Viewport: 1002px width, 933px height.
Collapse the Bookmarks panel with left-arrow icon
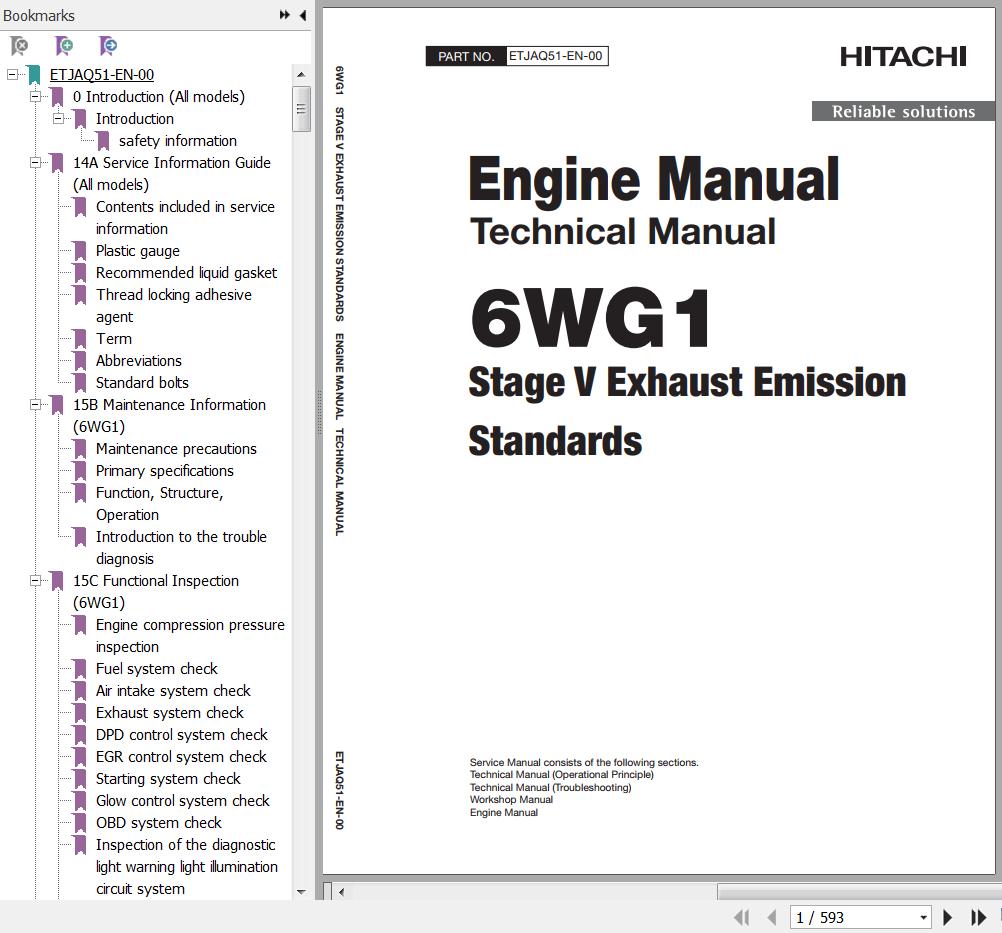coord(303,15)
